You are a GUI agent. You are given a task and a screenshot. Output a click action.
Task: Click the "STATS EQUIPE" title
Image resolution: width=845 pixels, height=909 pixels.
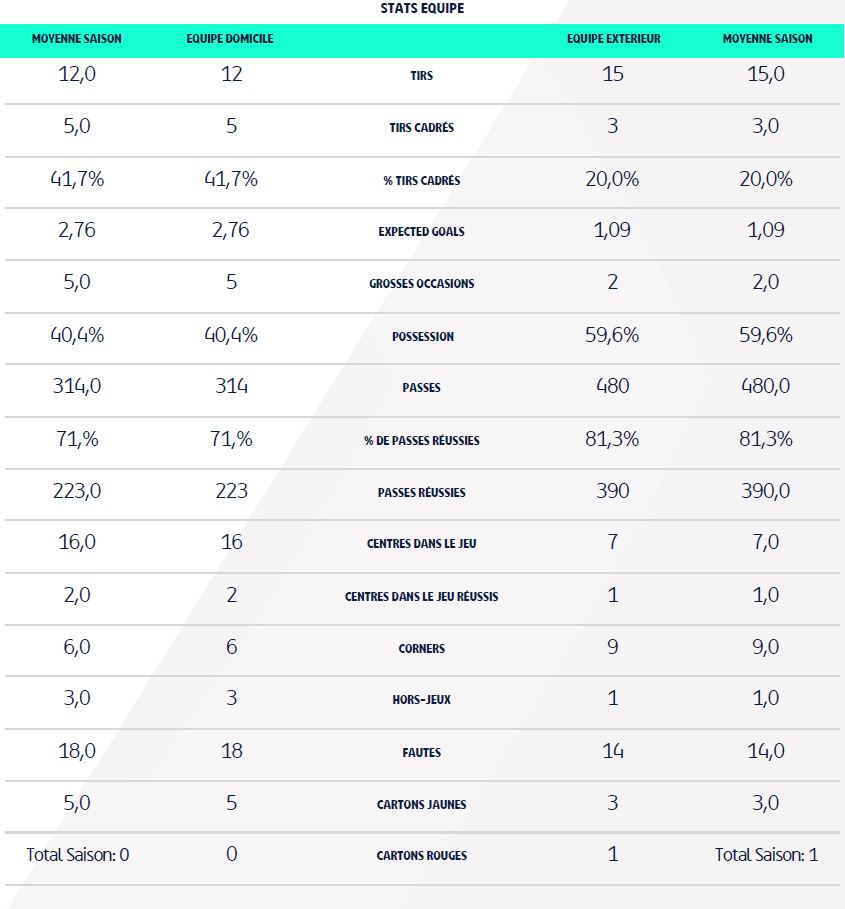click(422, 8)
